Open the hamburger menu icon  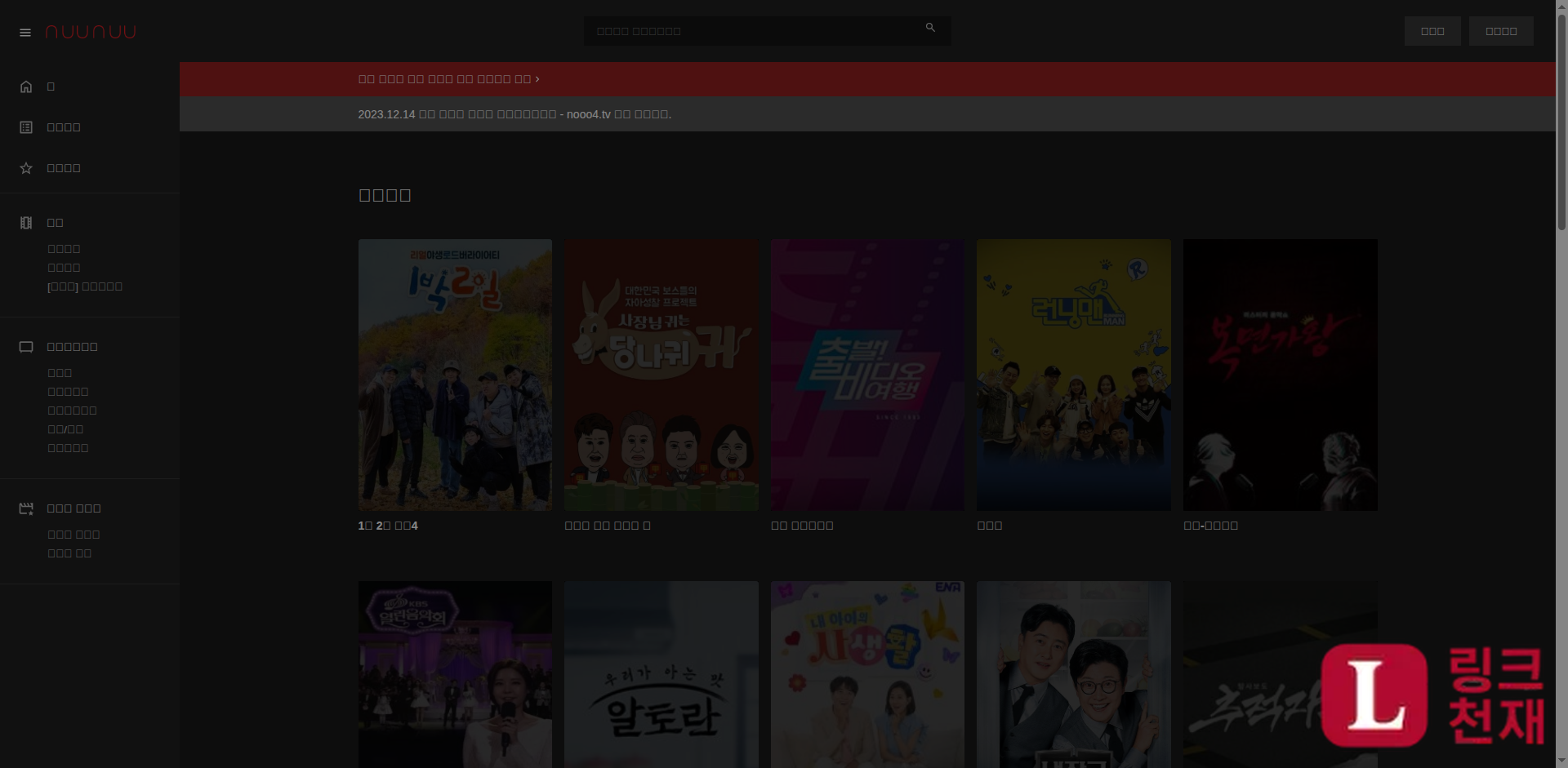tap(25, 33)
